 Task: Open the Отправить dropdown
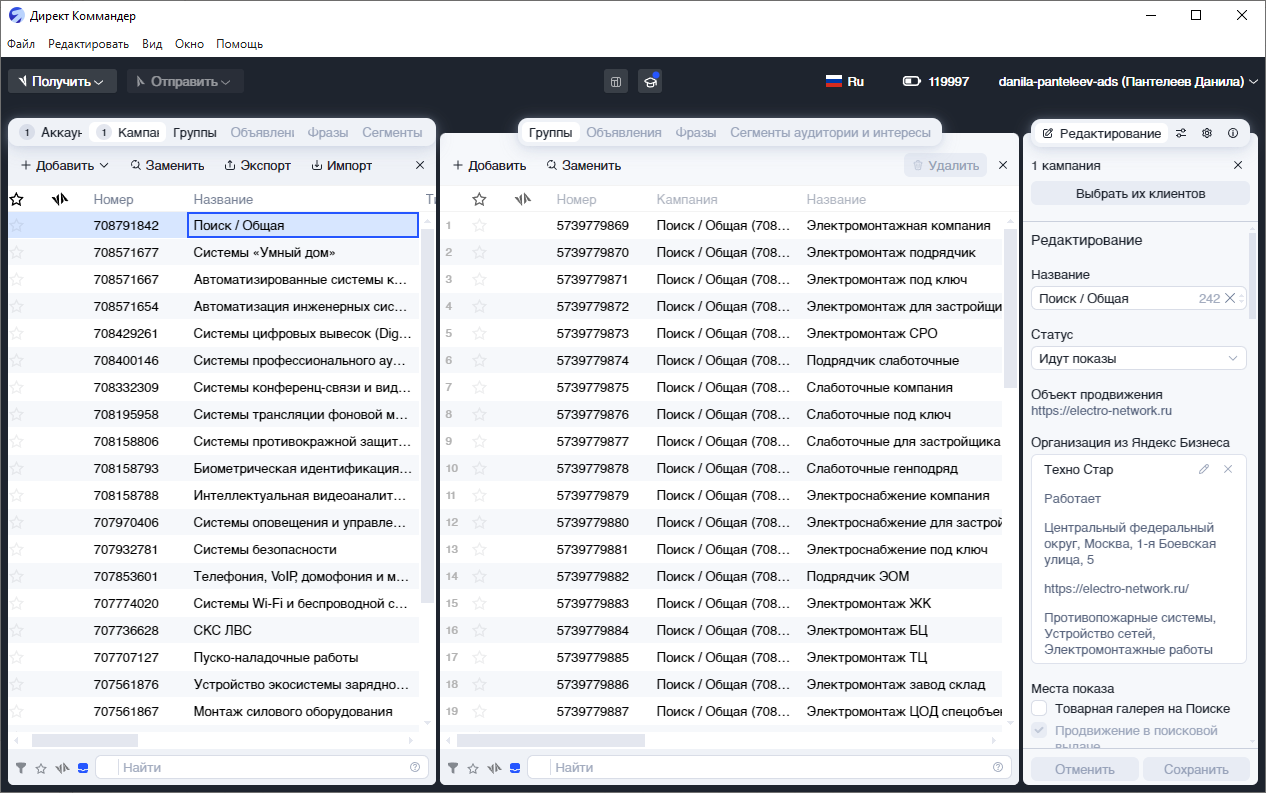point(185,81)
